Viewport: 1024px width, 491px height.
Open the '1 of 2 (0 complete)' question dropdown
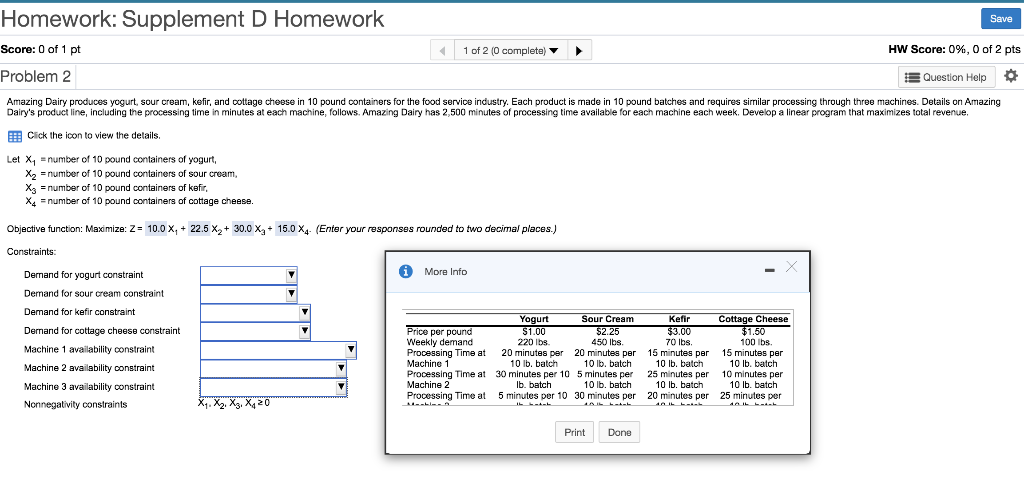[511, 50]
